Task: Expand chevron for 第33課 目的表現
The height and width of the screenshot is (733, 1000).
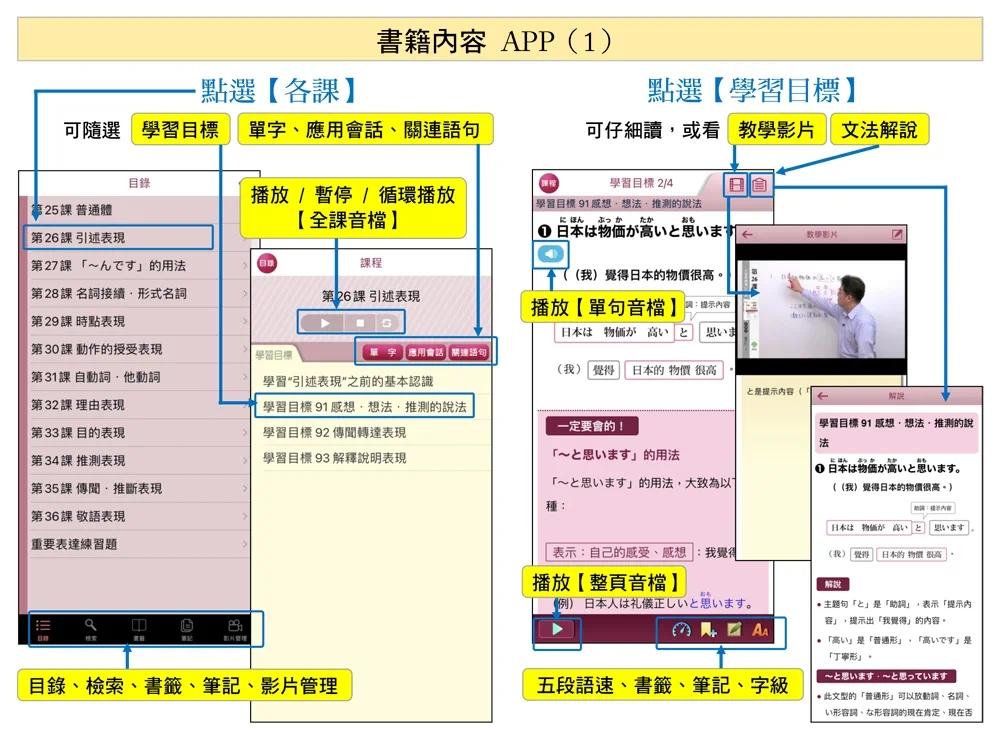Action: click(245, 433)
